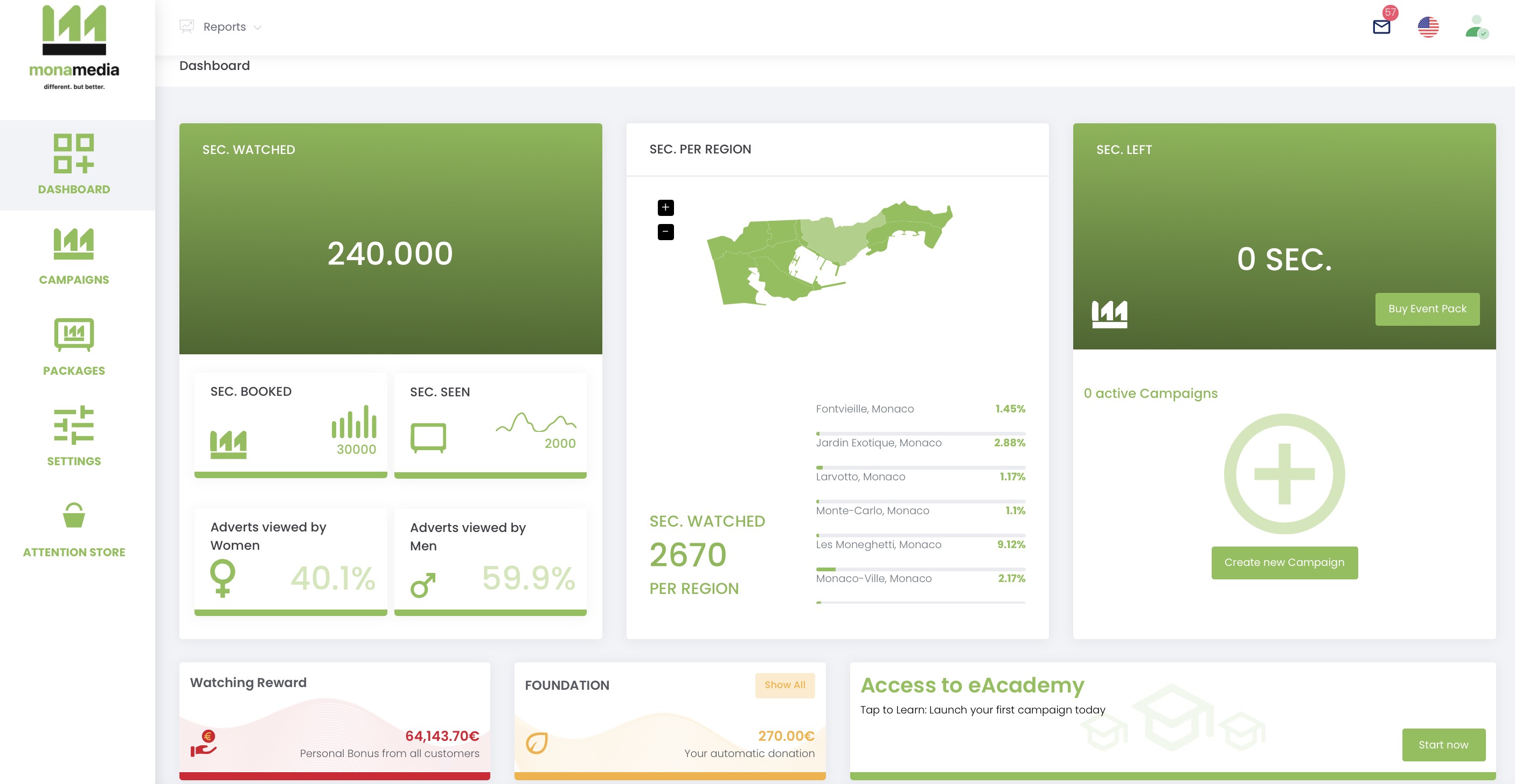
Task: Click Monte-Carlo, Monaco region row
Action: pos(920,510)
